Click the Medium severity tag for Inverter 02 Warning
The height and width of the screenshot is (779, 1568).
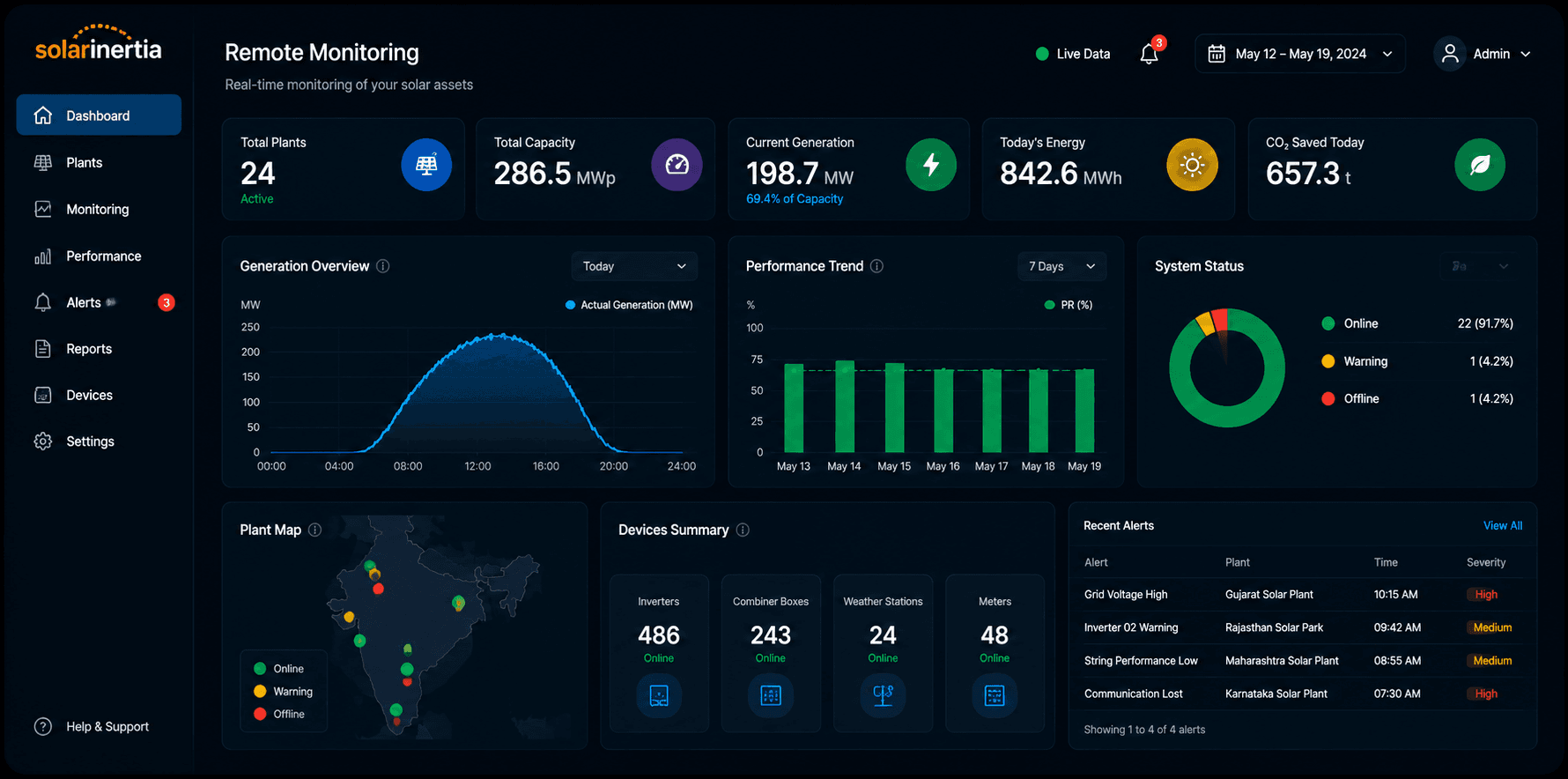(x=1492, y=627)
